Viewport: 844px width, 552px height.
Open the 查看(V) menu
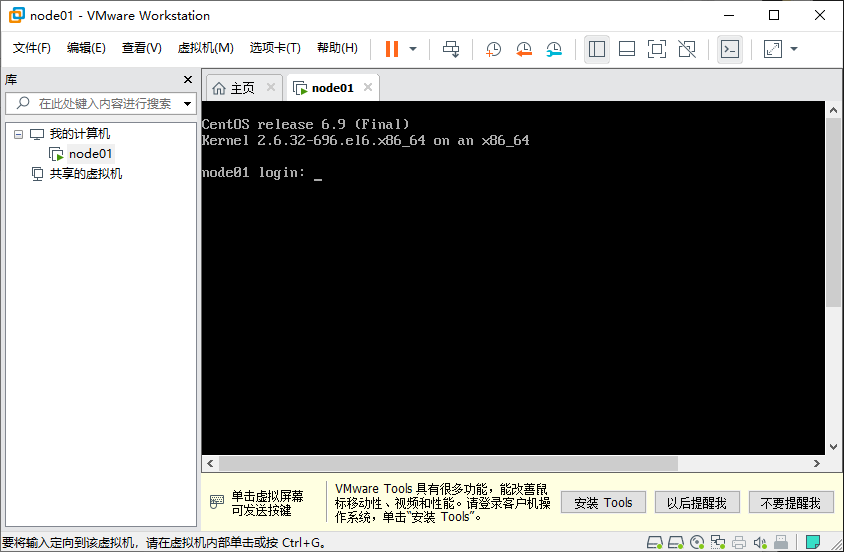point(142,48)
